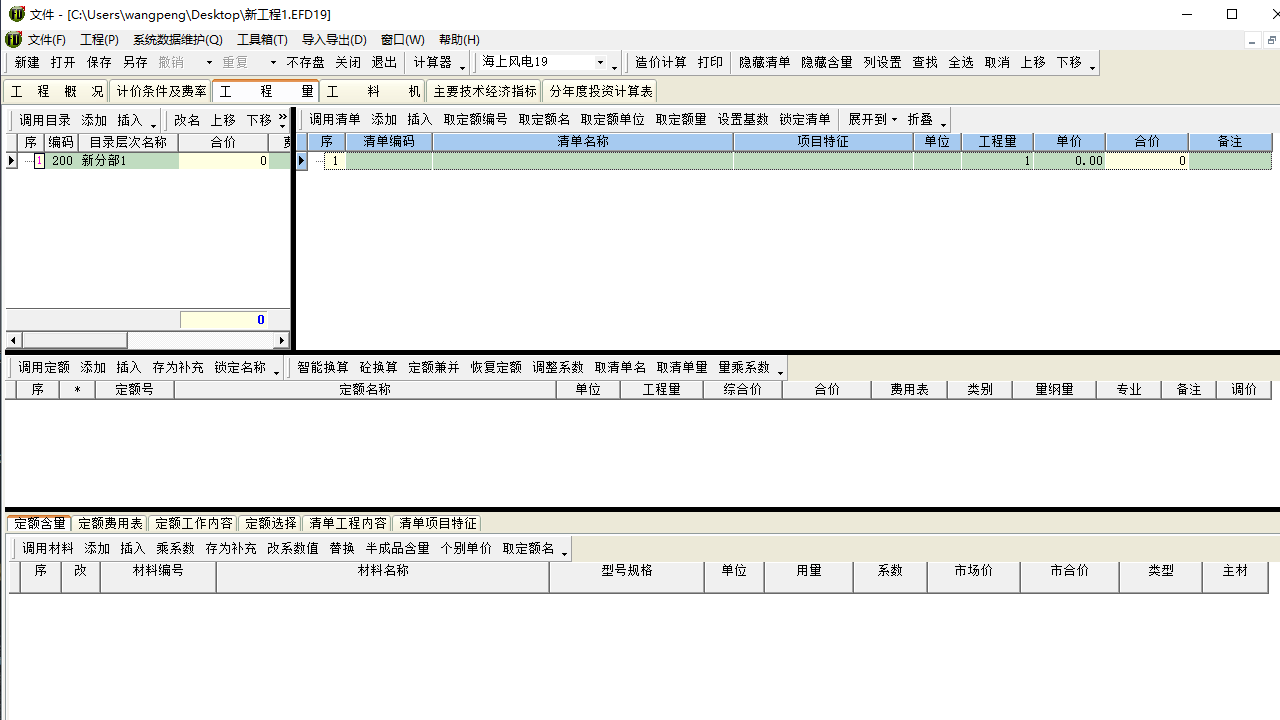
Task: Switch to 计价条件及费率 tab
Action: [x=161, y=91]
